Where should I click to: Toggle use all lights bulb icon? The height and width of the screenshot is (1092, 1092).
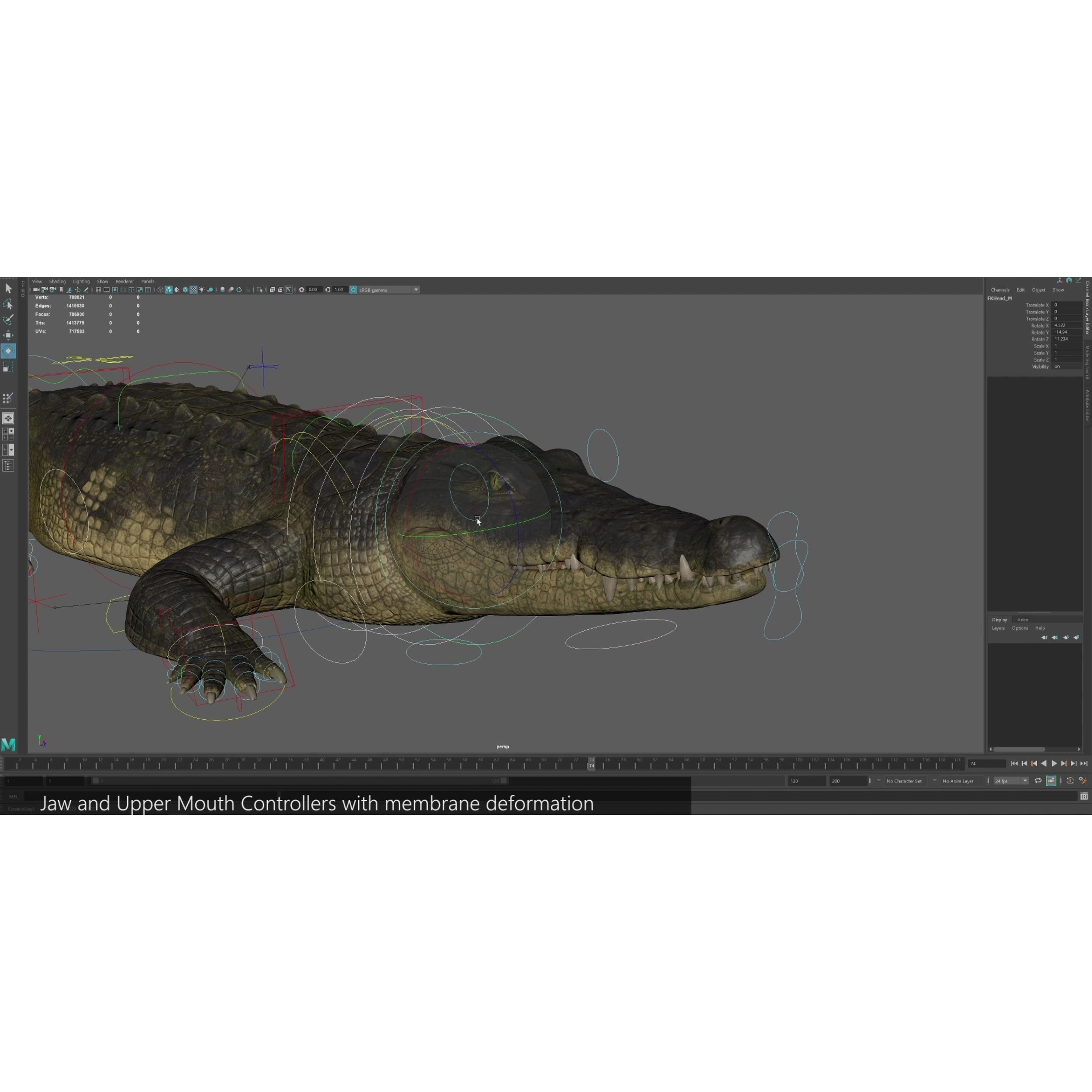(202, 290)
